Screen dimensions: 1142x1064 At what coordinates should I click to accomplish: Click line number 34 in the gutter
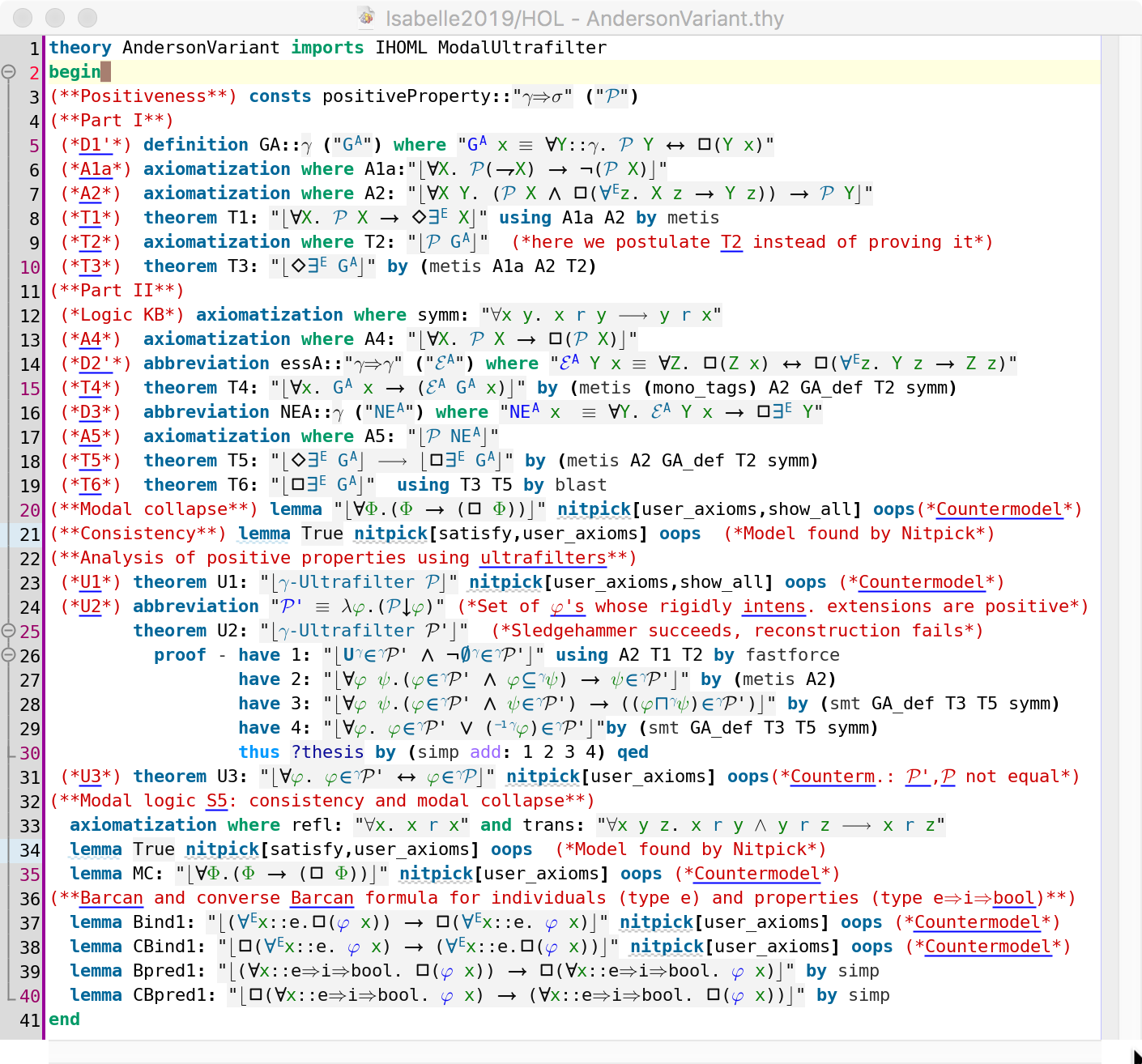[30, 850]
